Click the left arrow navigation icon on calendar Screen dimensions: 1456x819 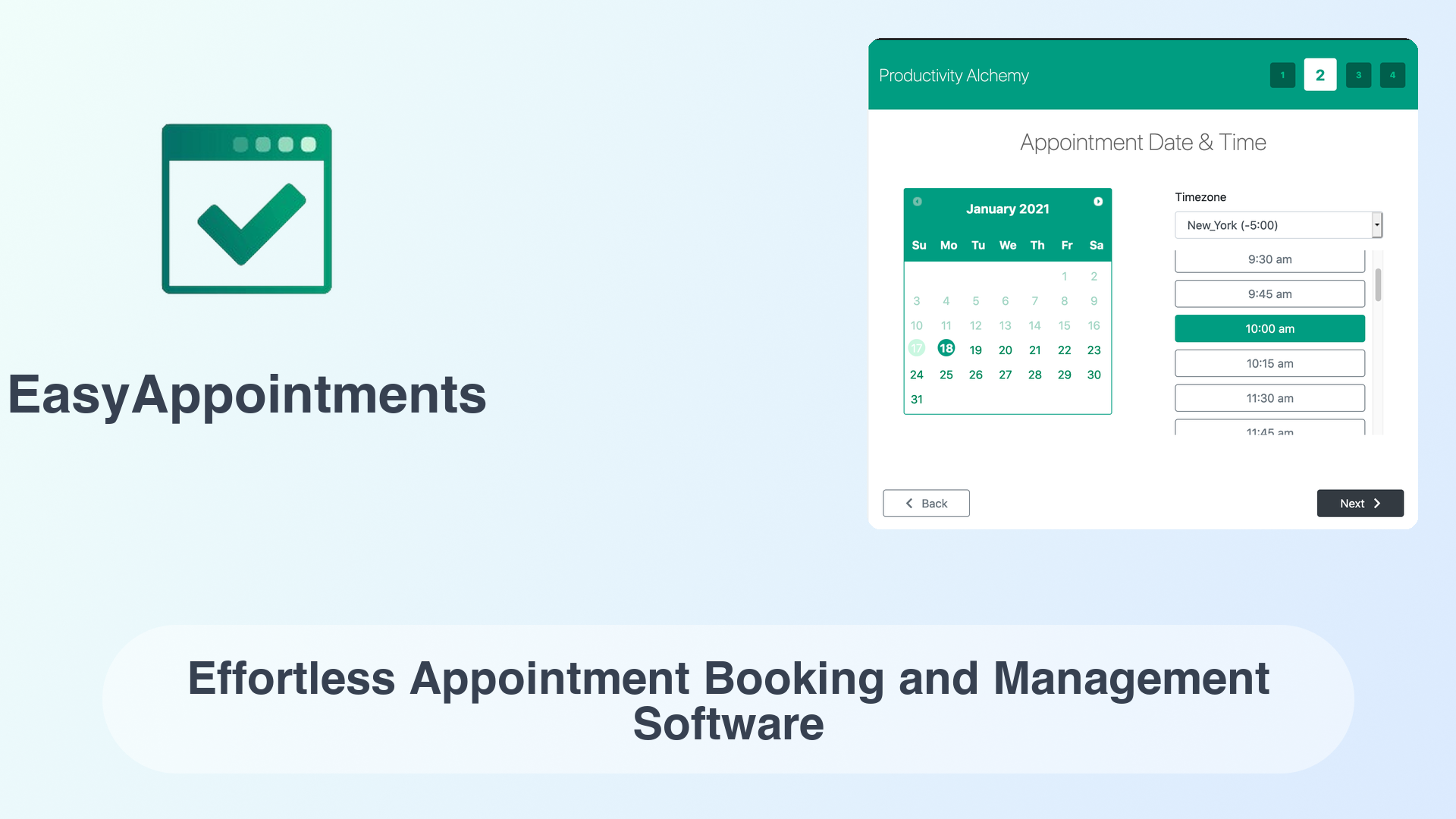pos(917,201)
